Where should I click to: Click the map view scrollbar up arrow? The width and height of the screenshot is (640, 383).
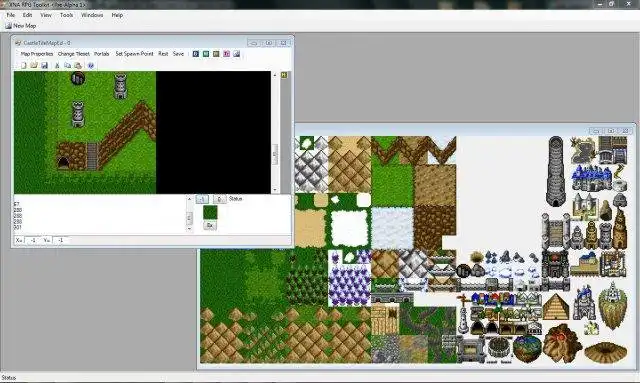pyautogui.click(x=275, y=75)
